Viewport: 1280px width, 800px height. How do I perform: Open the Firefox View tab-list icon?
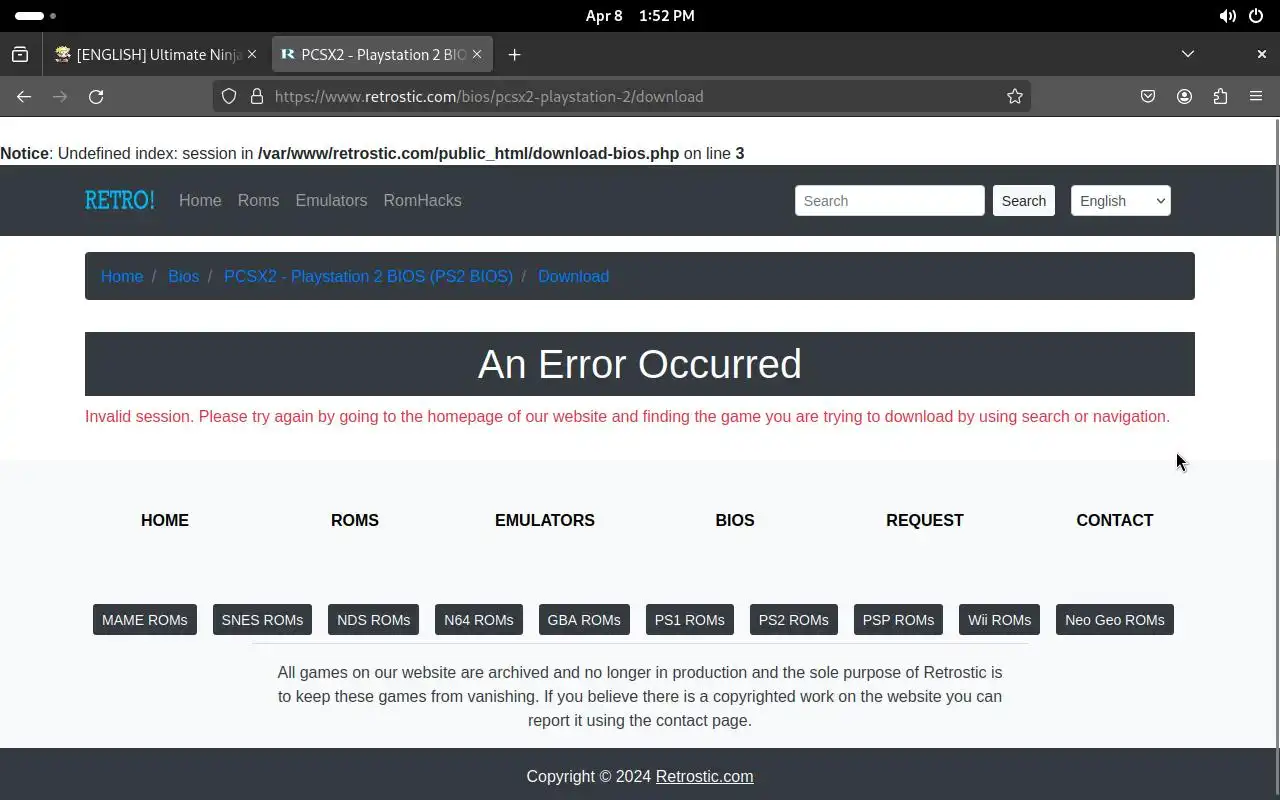point(20,54)
